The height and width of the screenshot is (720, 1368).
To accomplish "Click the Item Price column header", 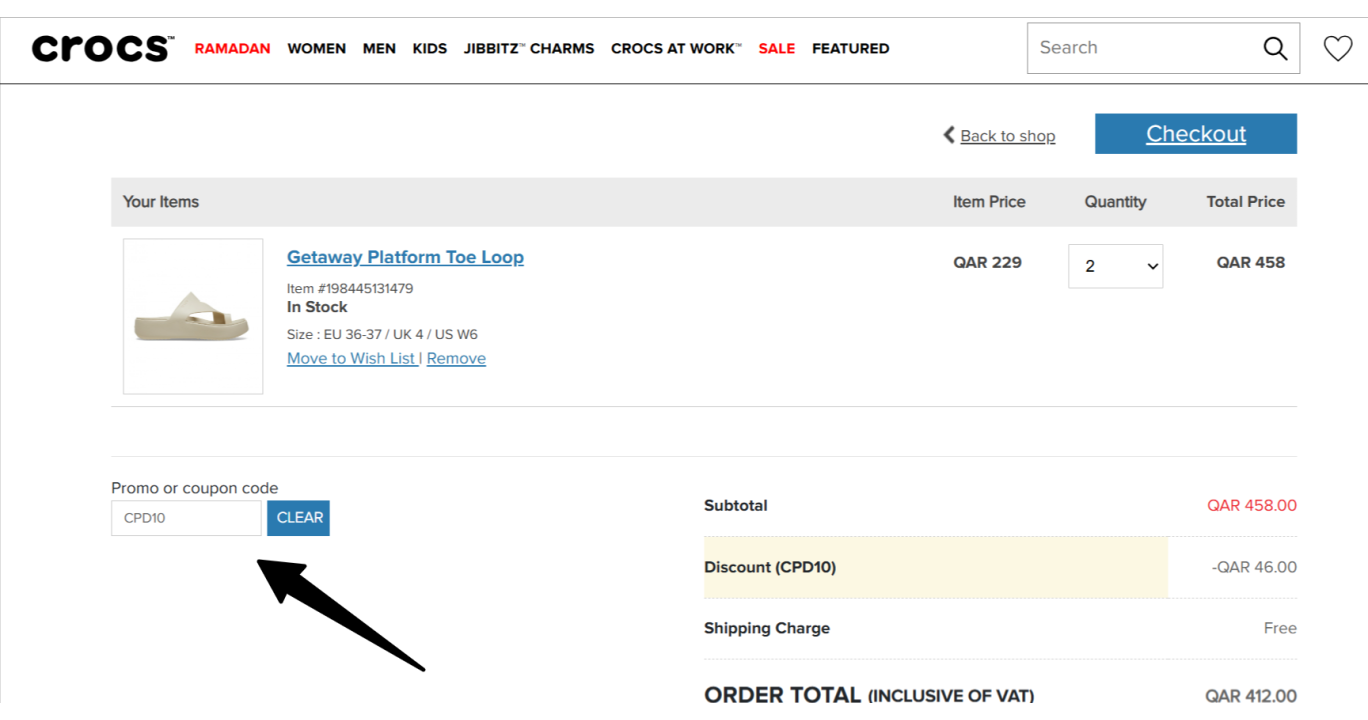I will pyautogui.click(x=989, y=202).
